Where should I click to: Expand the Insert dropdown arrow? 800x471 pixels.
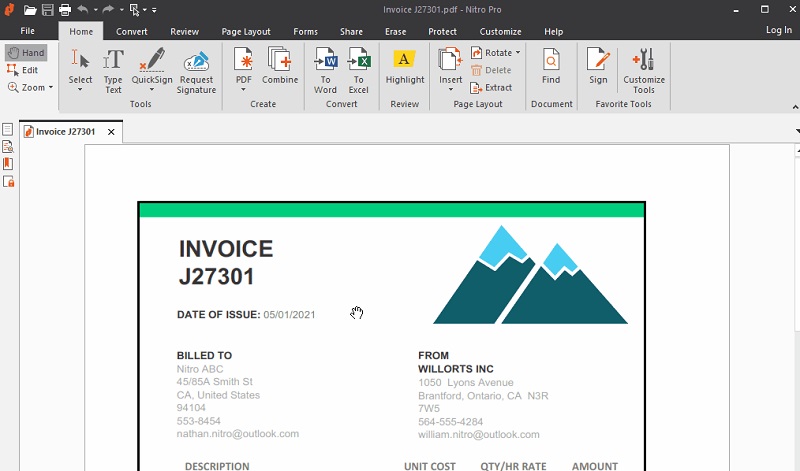click(x=451, y=90)
